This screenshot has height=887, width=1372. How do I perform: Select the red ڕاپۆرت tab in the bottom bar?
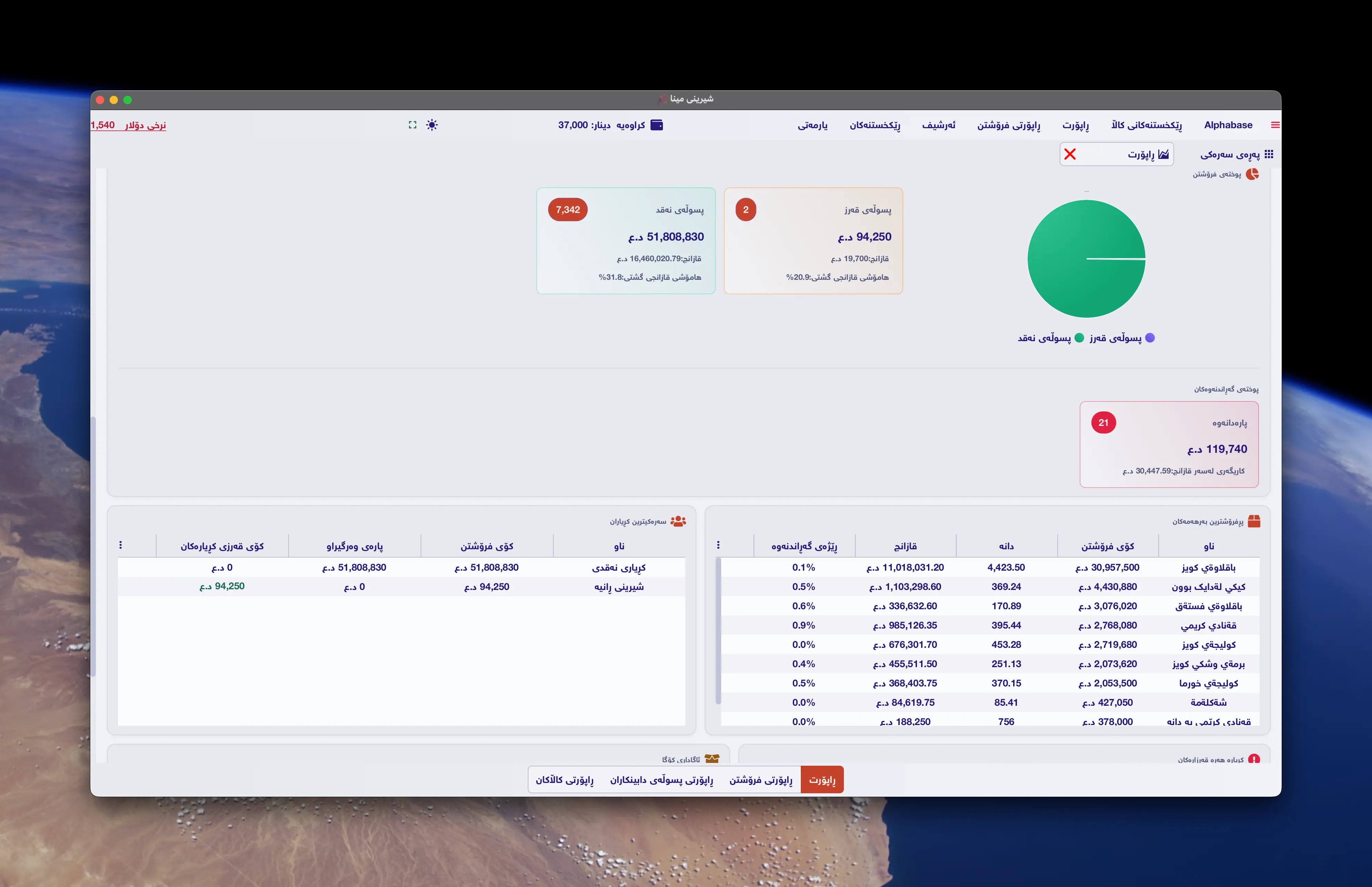click(822, 780)
